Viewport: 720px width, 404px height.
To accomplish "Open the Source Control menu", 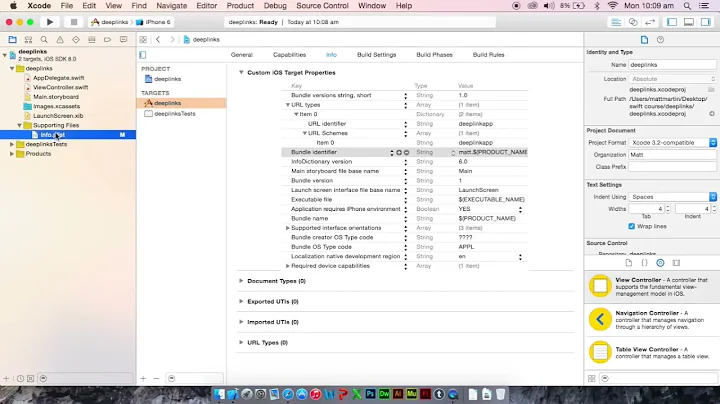I will [x=322, y=6].
